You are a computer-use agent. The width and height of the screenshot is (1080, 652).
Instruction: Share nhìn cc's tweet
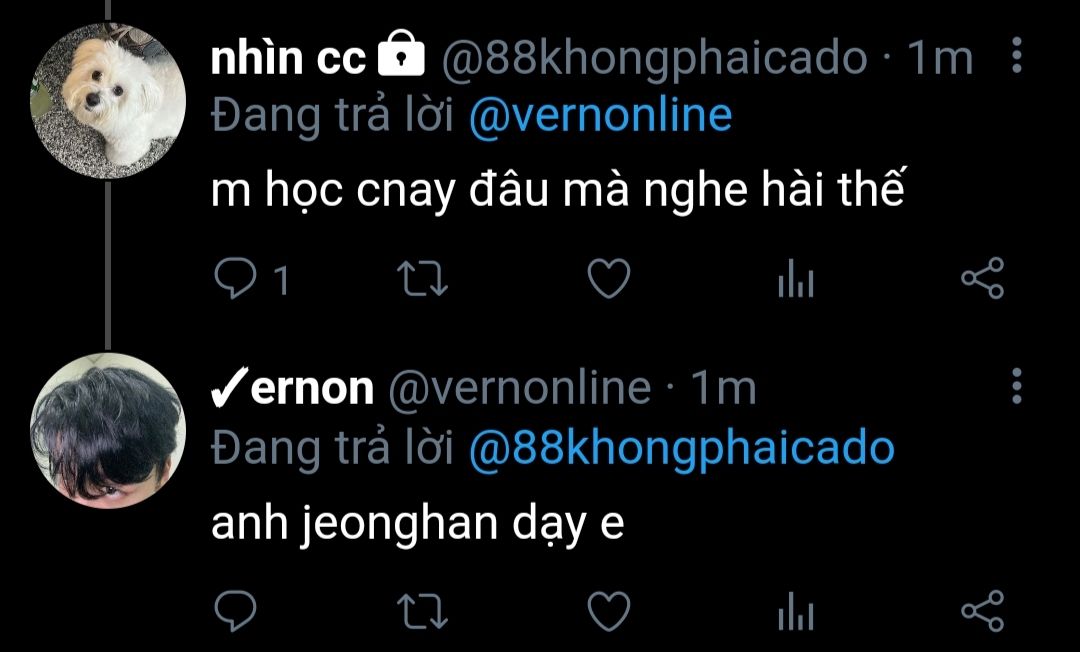pos(983,278)
